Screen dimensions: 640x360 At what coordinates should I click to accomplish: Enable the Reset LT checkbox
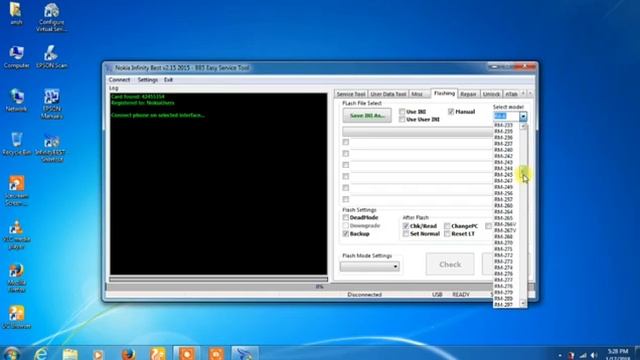click(x=447, y=233)
